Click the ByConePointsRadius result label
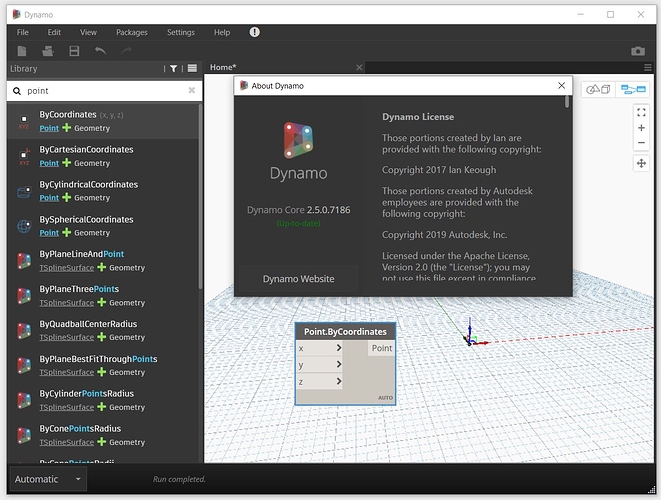 [x=80, y=428]
